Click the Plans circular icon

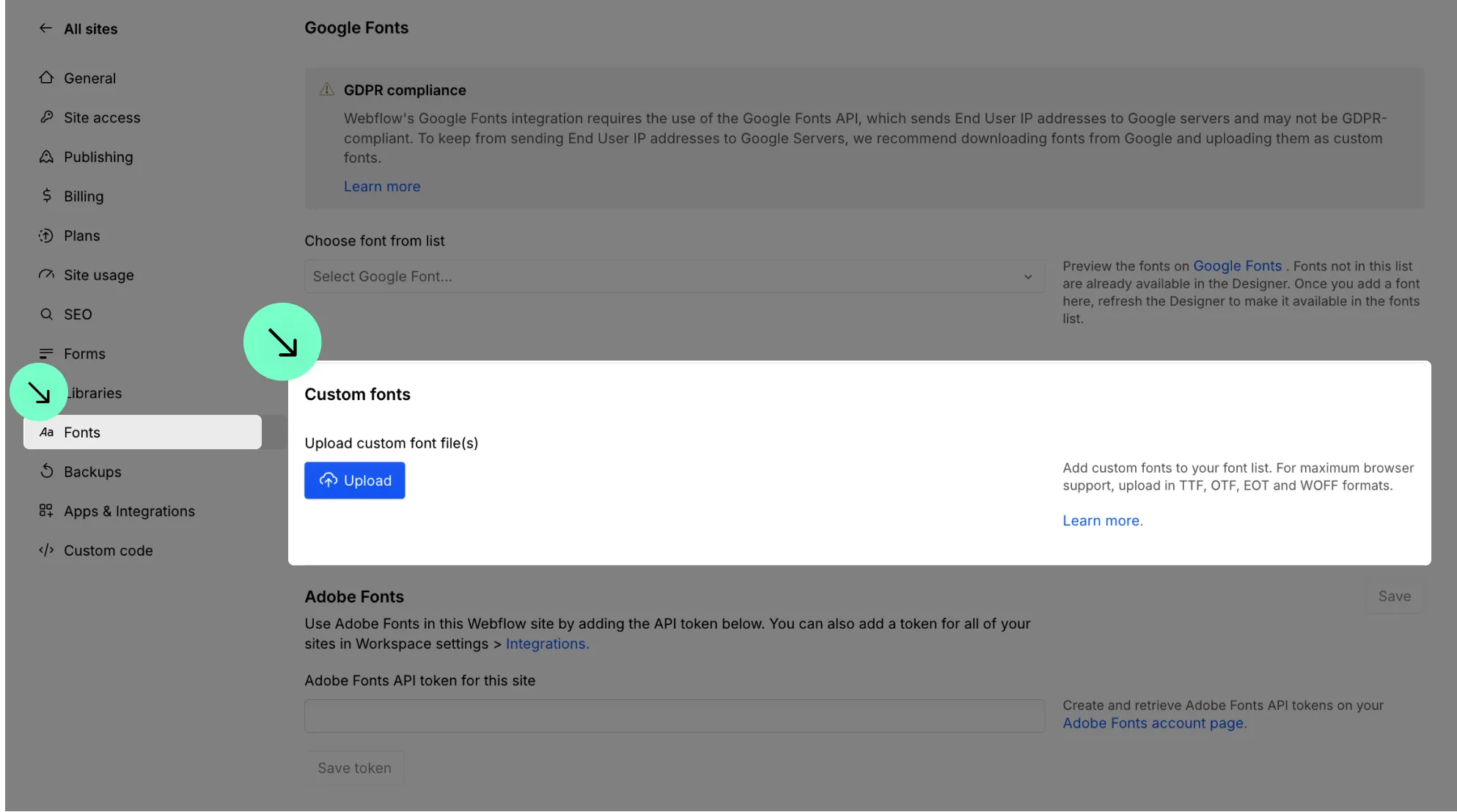coord(46,235)
